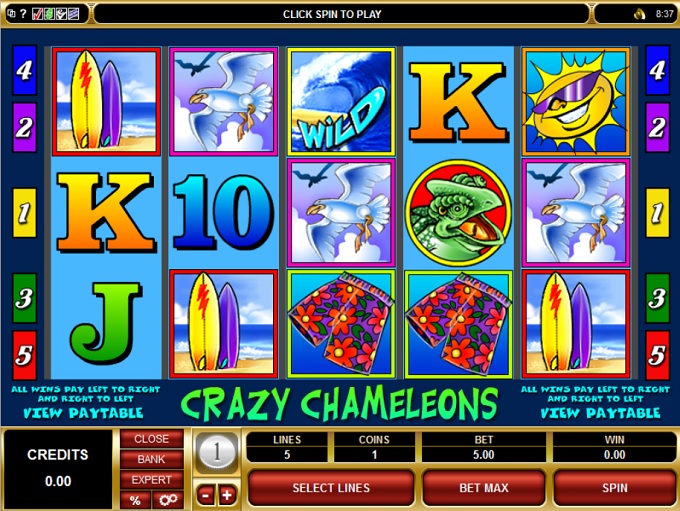Switch to Expert mode
680x511 pixels.
click(x=151, y=480)
